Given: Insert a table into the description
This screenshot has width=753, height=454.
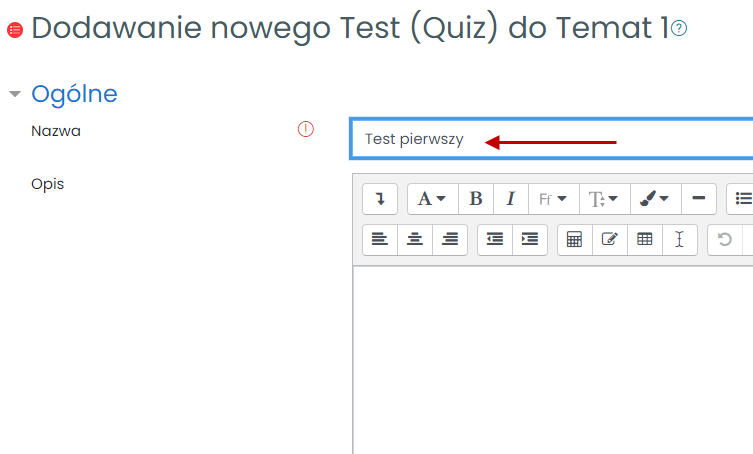Looking at the screenshot, I should (x=645, y=240).
